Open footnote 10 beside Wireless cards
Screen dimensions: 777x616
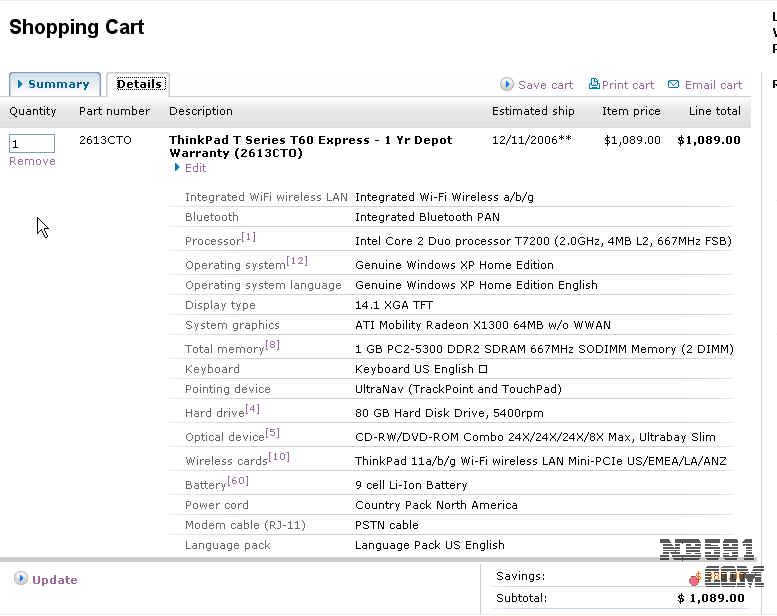[279, 457]
